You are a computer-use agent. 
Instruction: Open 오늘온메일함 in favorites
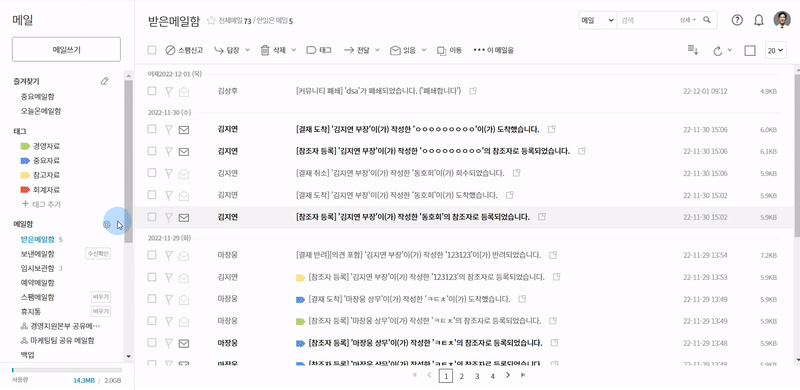(x=41, y=111)
